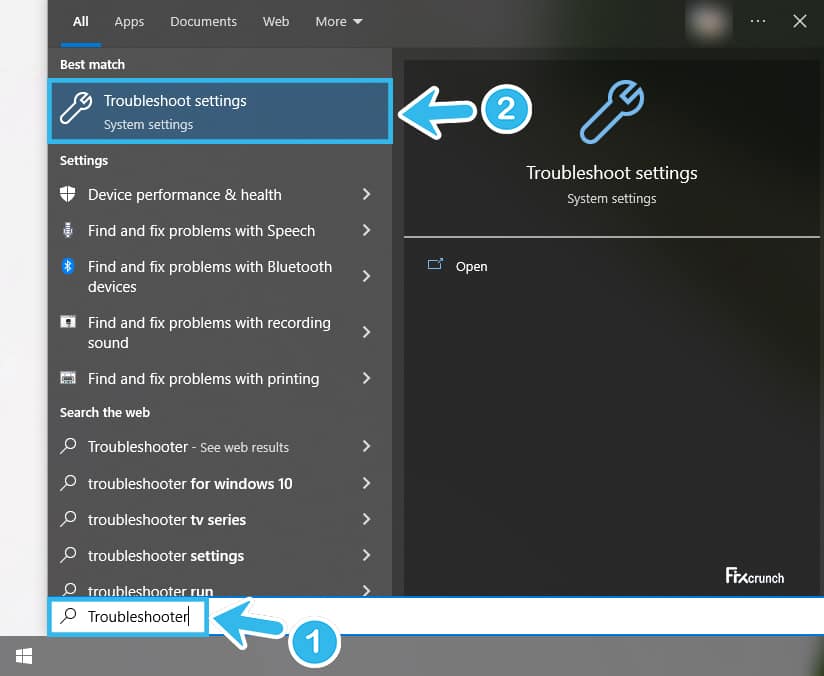Select the 'troubleshooter run' suggestion
824x676 pixels.
220,588
